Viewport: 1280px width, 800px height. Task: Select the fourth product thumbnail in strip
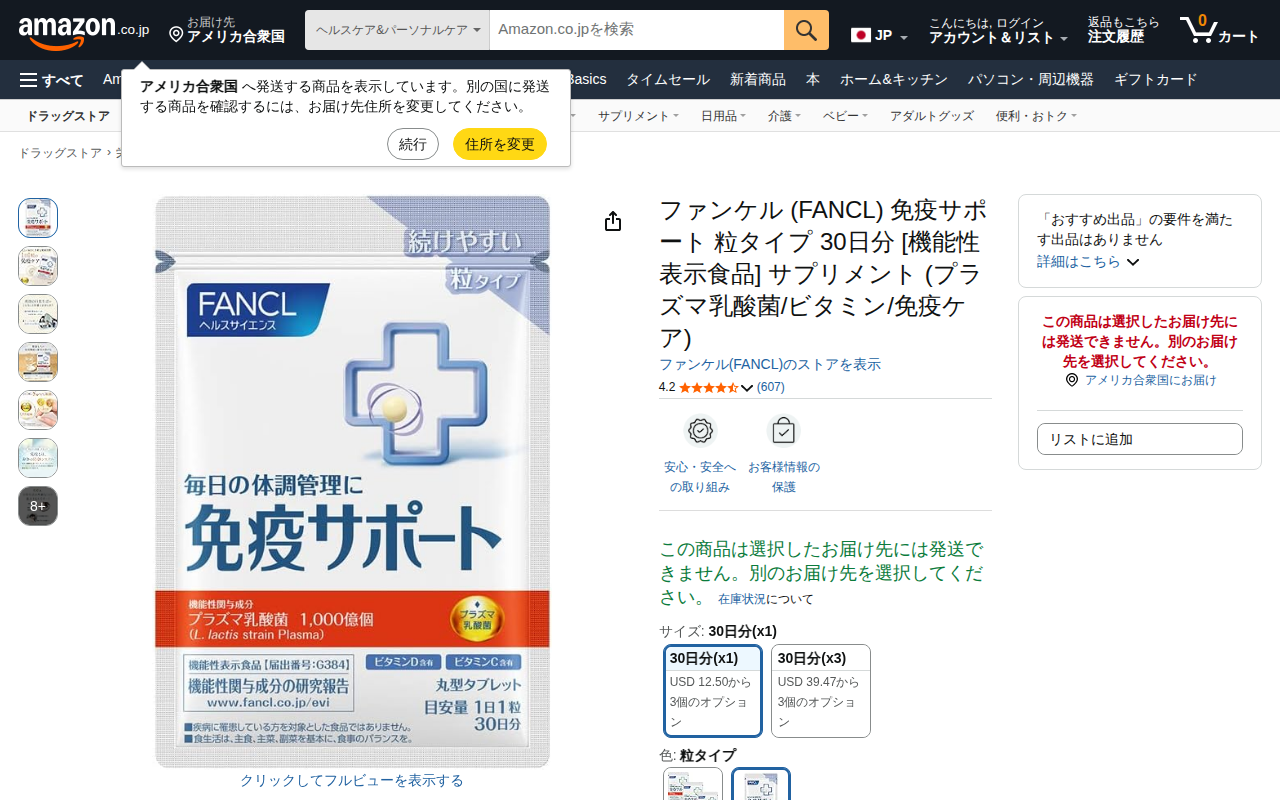tap(38, 362)
